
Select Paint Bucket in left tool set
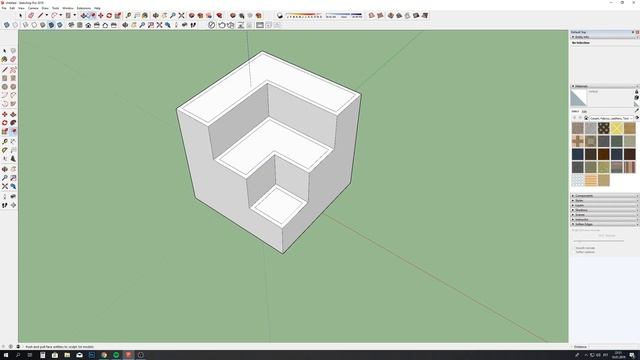click(4, 59)
